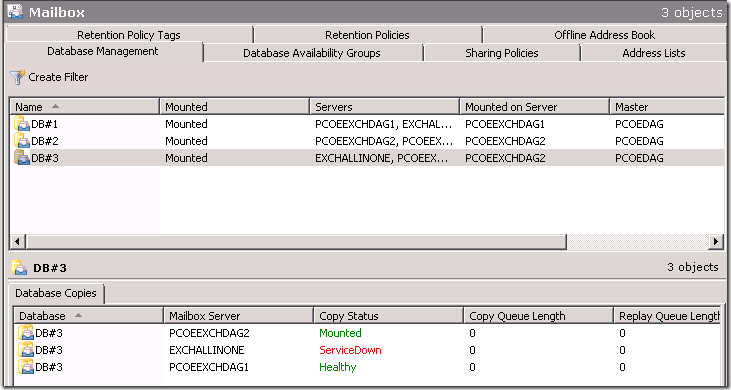Go to the Database Availability Groups tab
731x390 pixels.
(x=312, y=53)
